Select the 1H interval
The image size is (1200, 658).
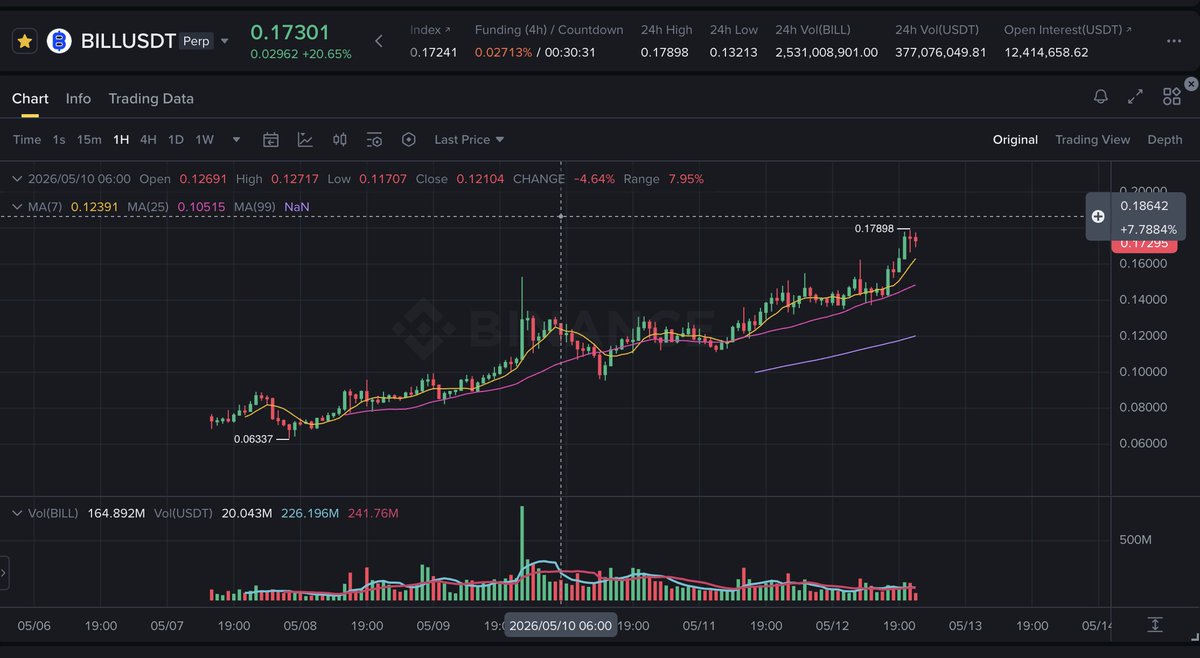coord(121,139)
